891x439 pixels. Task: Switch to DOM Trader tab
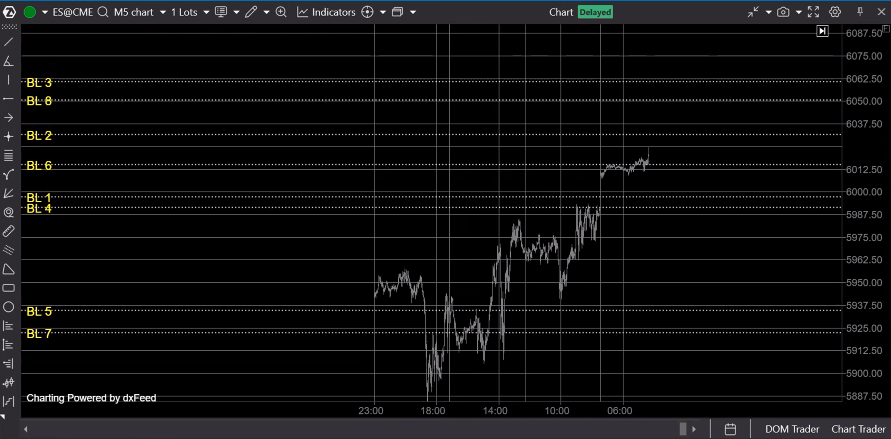[790, 429]
